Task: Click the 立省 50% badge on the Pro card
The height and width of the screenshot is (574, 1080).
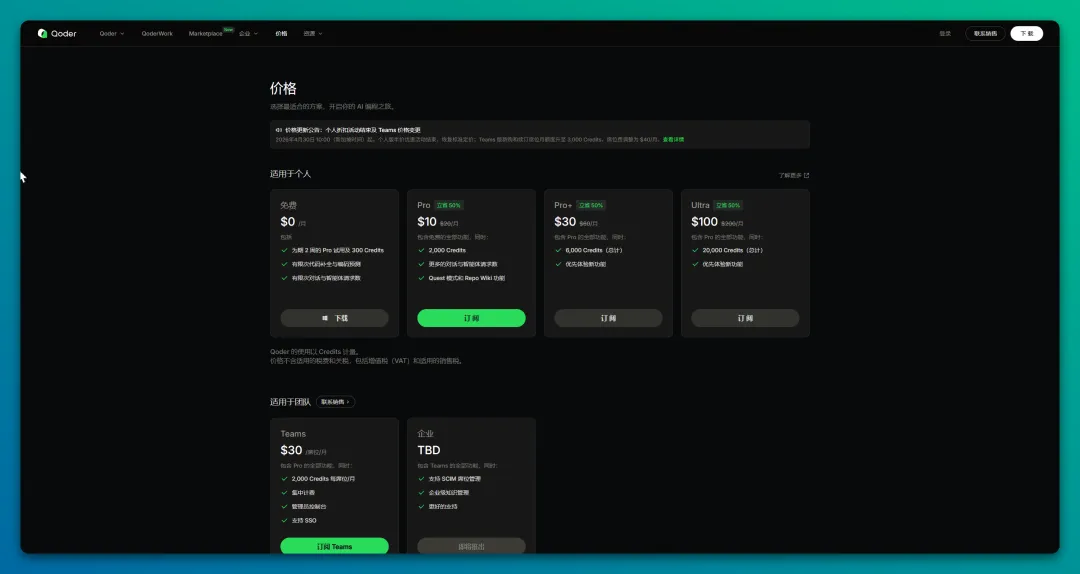Action: point(448,205)
